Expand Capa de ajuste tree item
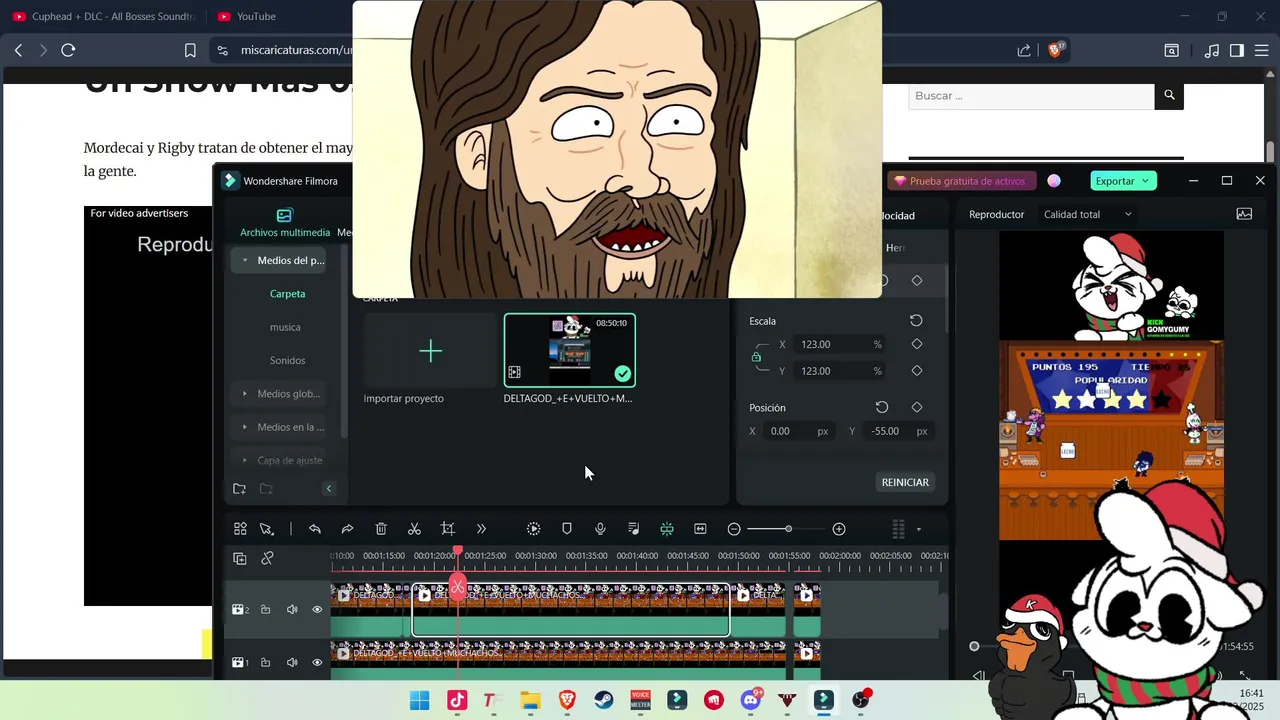 pyautogui.click(x=245, y=460)
